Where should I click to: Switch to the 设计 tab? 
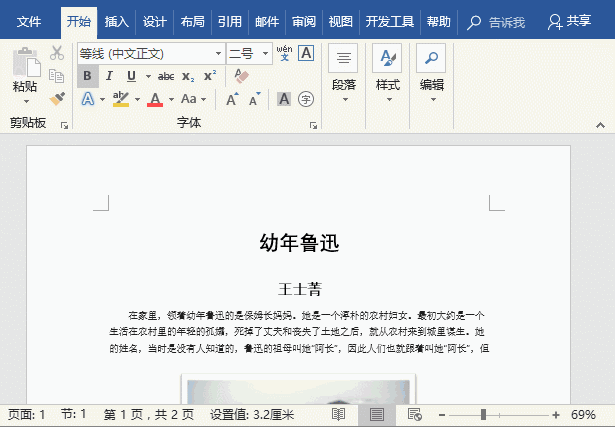(155, 22)
